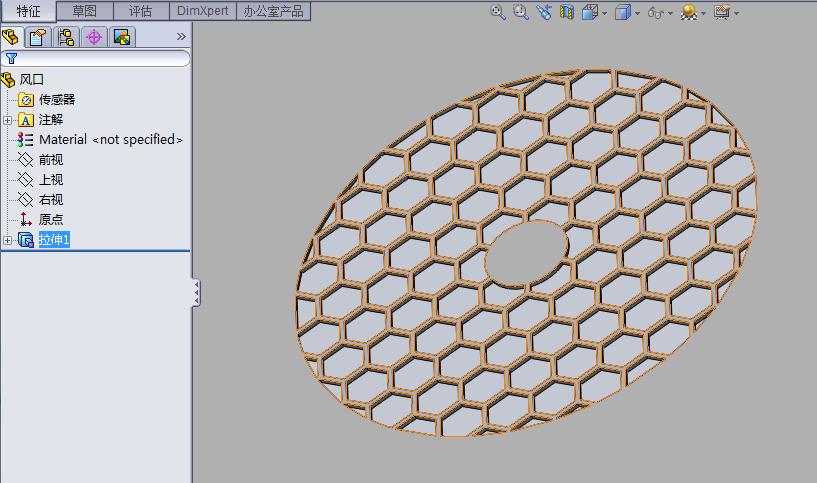Click the View Orientation cube icon

[589, 12]
